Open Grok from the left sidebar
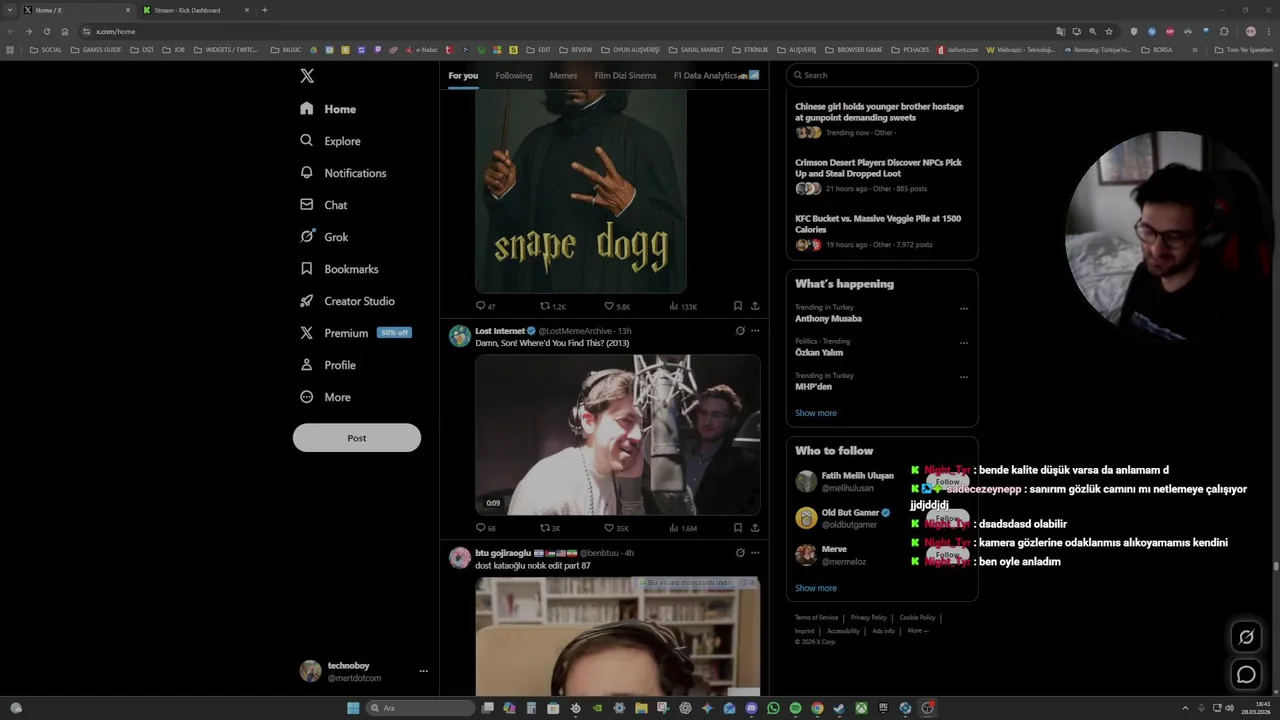The width and height of the screenshot is (1280, 720). (324, 237)
